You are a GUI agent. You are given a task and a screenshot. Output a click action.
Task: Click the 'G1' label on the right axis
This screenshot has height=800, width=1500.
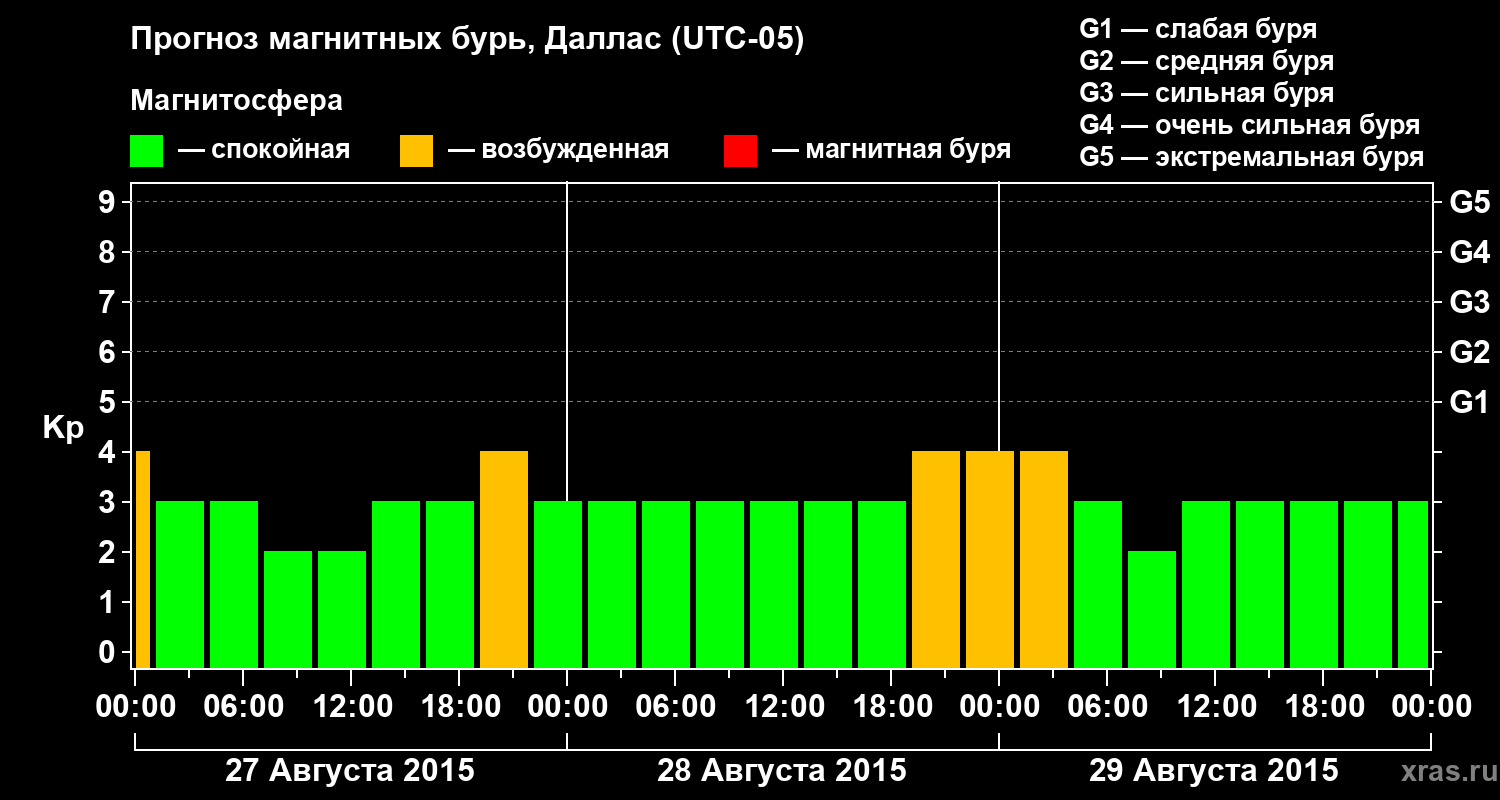(1469, 402)
